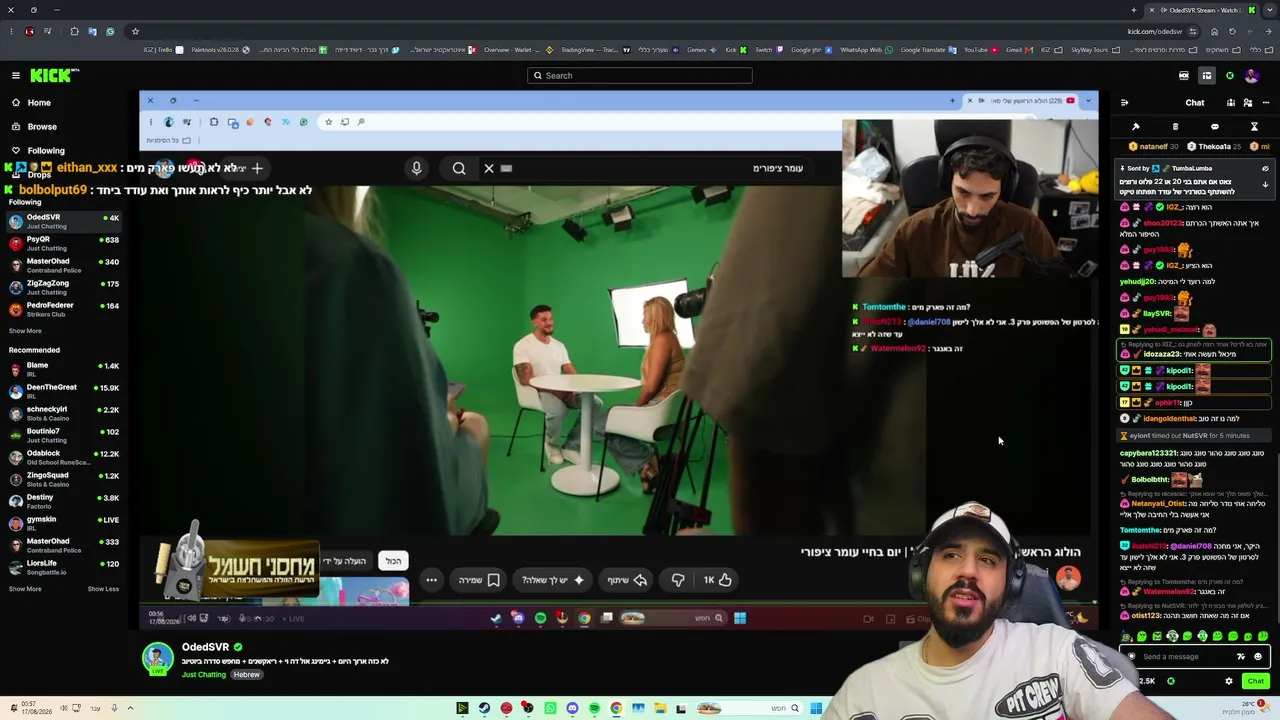The width and height of the screenshot is (1280, 720).
Task: Open chat more options menu
Action: coord(1265,103)
